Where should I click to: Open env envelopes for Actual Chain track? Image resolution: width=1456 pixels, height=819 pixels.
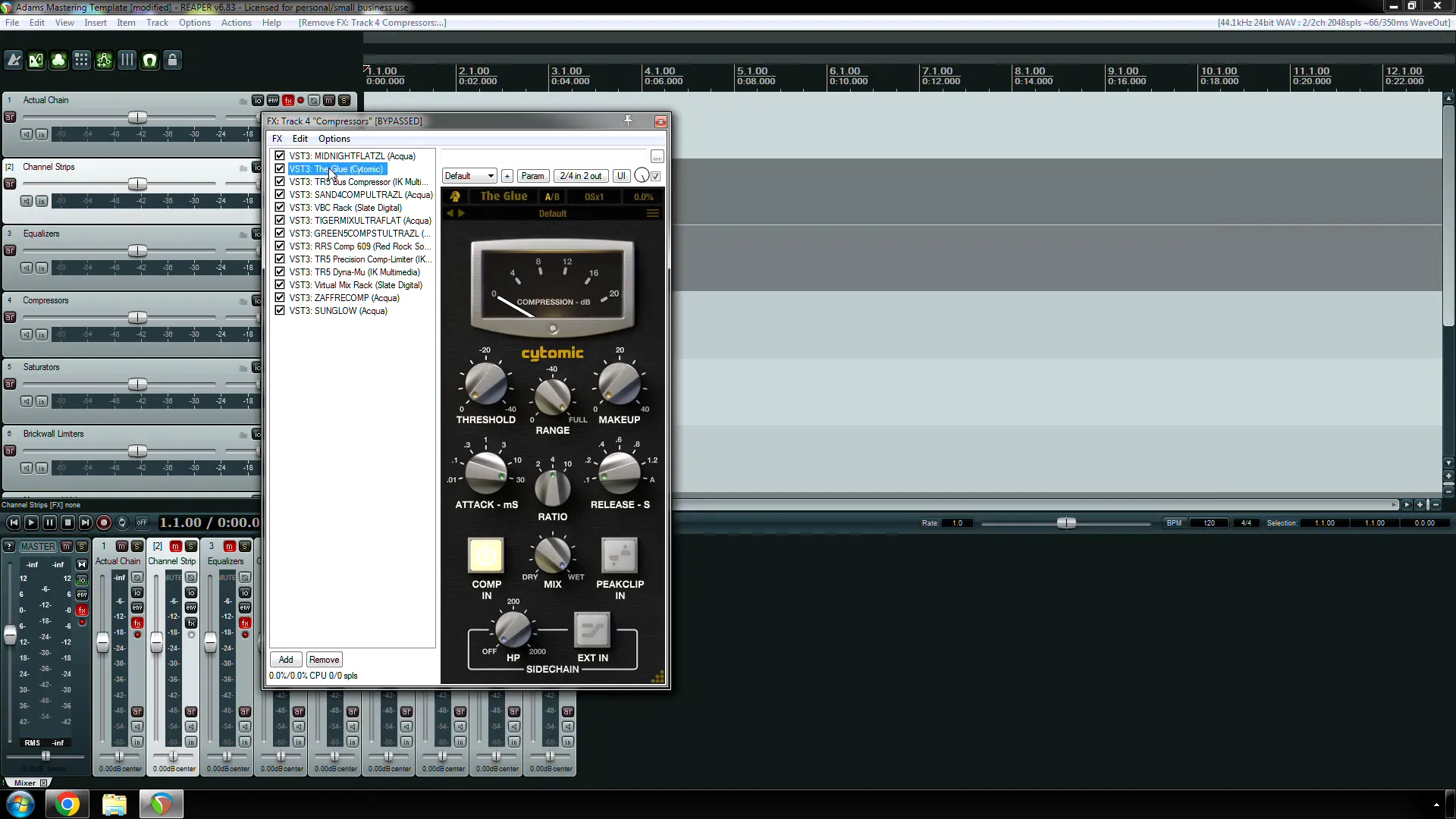click(x=273, y=100)
